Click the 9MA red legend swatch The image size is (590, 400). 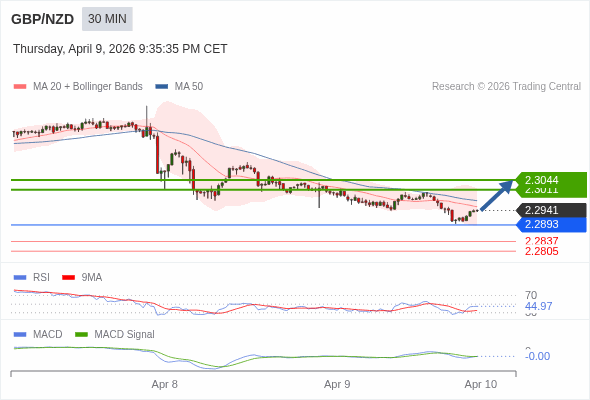tap(68, 278)
